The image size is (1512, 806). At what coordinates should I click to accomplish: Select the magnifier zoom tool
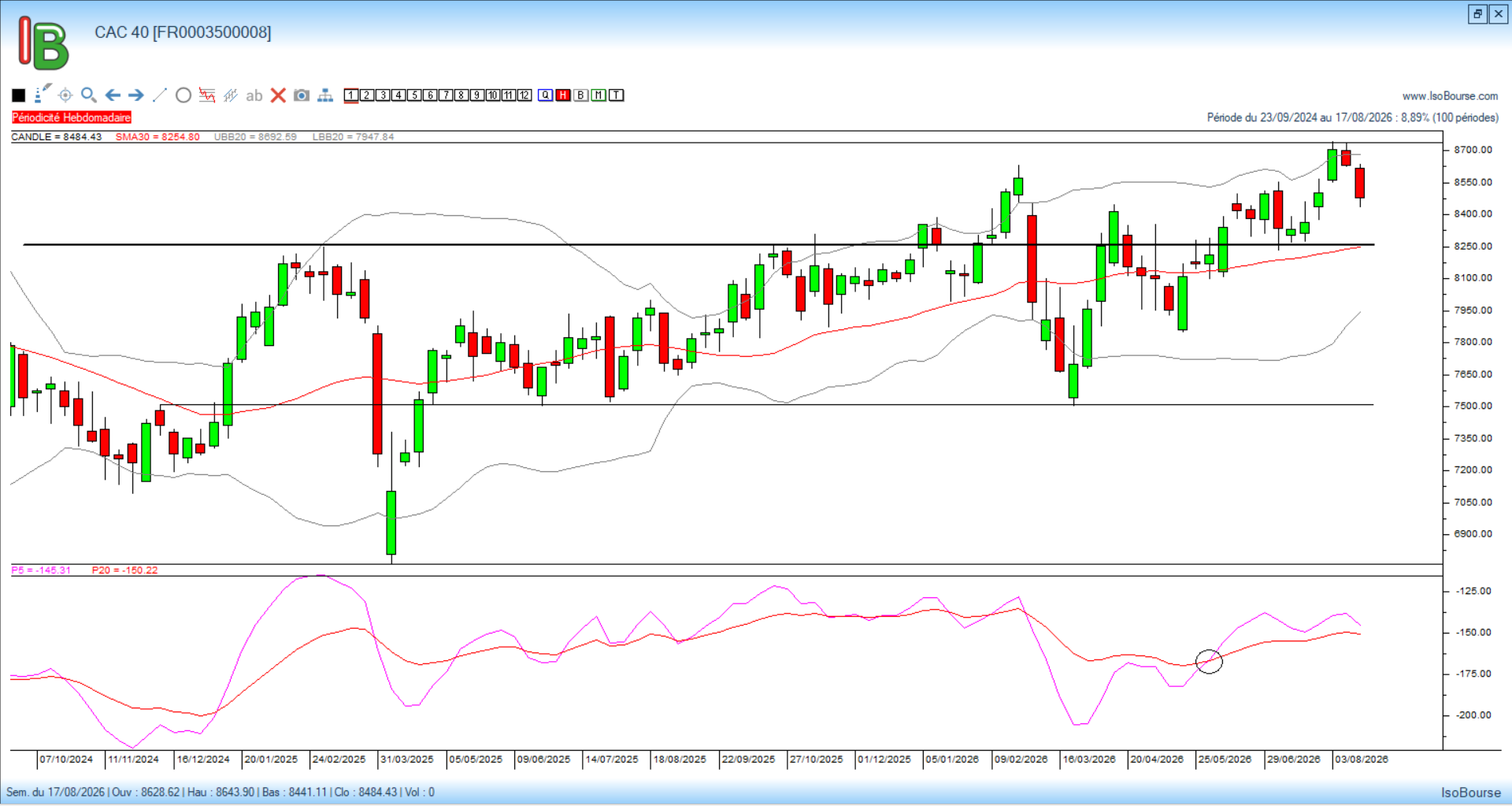point(89,95)
